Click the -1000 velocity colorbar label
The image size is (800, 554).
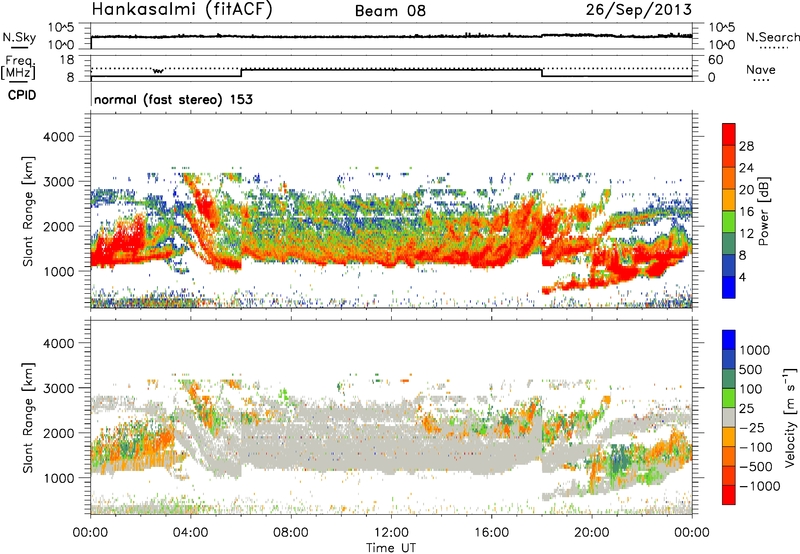tap(760, 486)
